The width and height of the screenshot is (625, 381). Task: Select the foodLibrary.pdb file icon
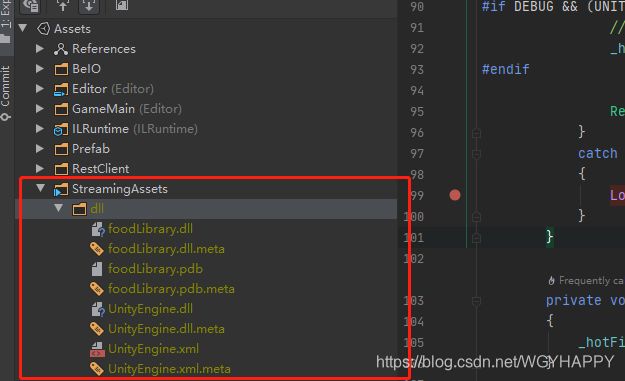point(97,269)
